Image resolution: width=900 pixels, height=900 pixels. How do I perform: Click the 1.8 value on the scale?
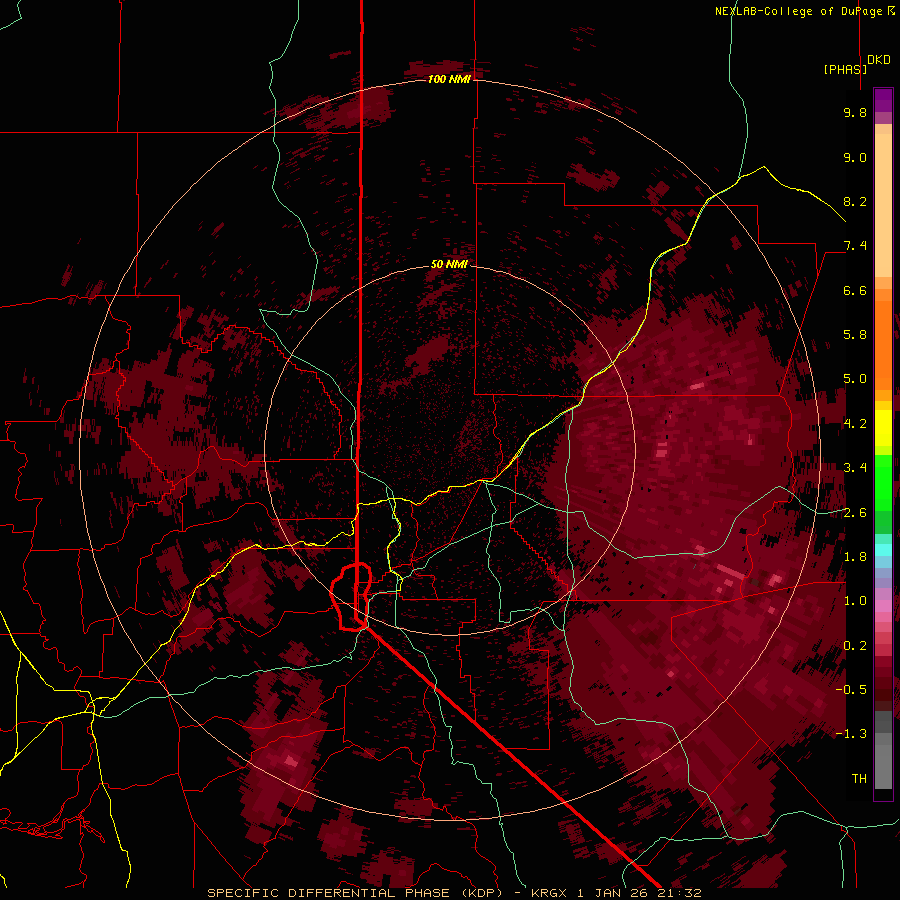(855, 557)
